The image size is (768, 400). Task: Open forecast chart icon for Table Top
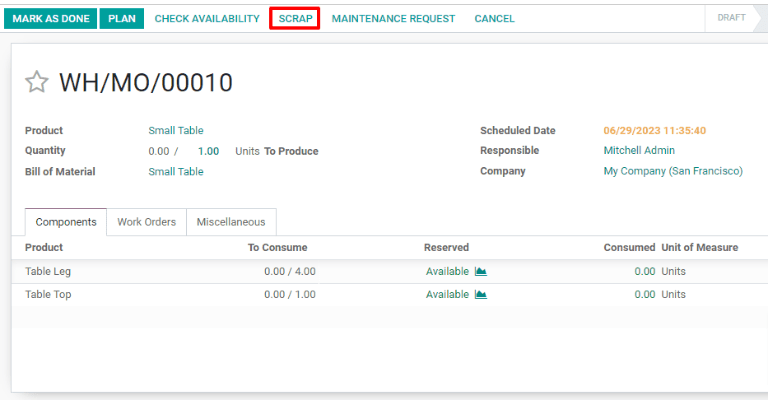(x=480, y=295)
